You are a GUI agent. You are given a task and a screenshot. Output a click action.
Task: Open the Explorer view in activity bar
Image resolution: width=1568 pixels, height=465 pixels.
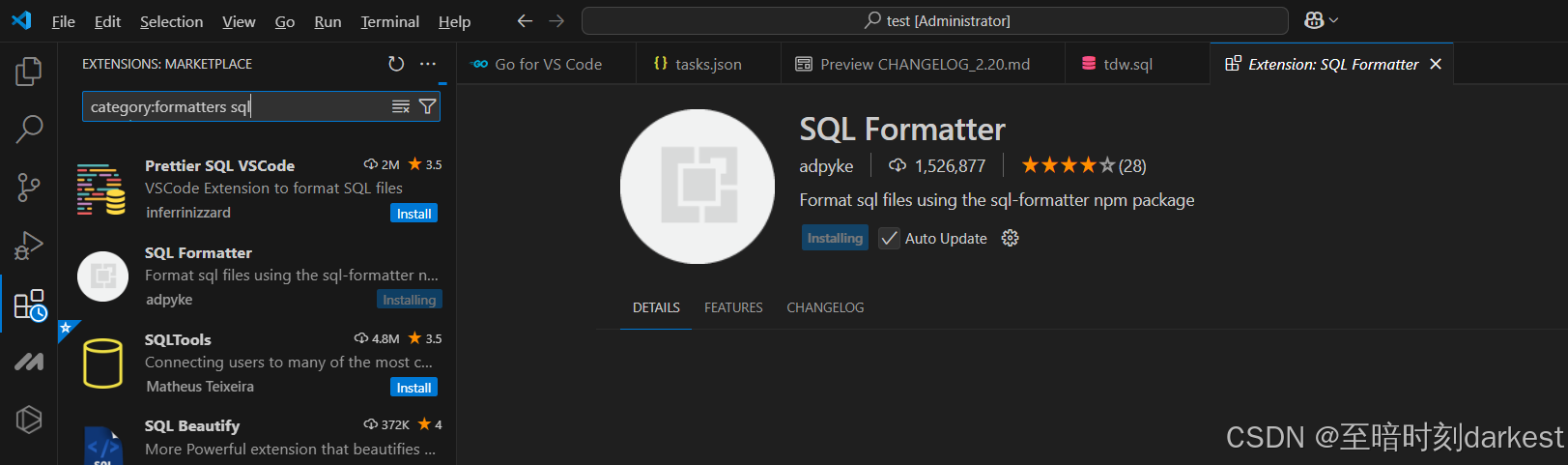point(29,71)
